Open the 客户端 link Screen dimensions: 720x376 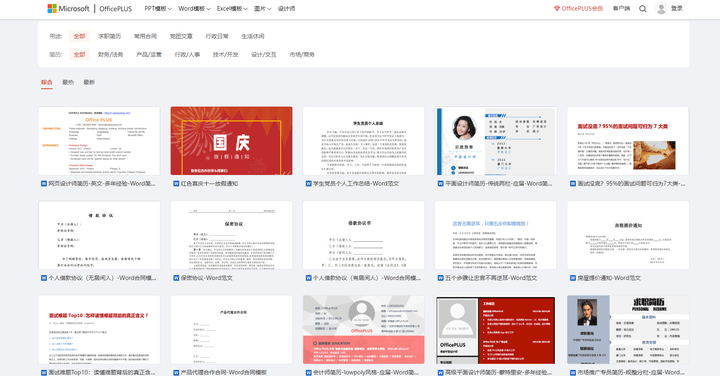(x=621, y=9)
